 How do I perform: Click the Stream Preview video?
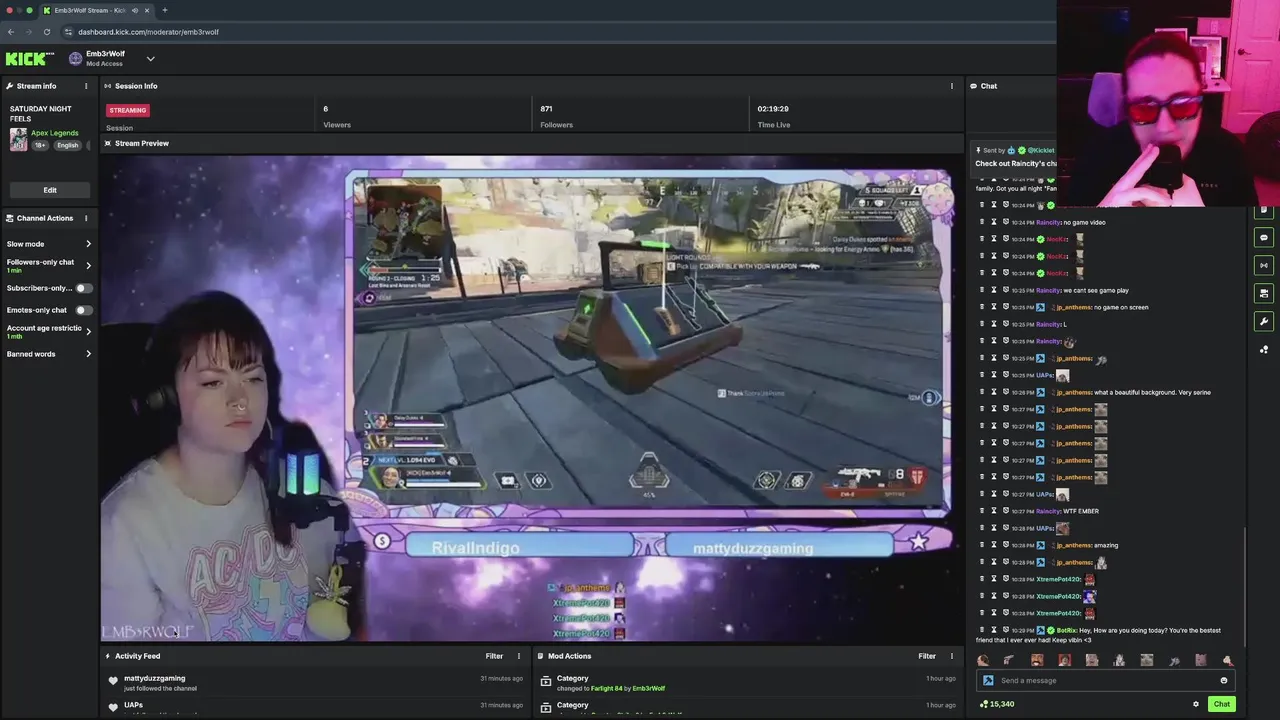click(x=530, y=398)
